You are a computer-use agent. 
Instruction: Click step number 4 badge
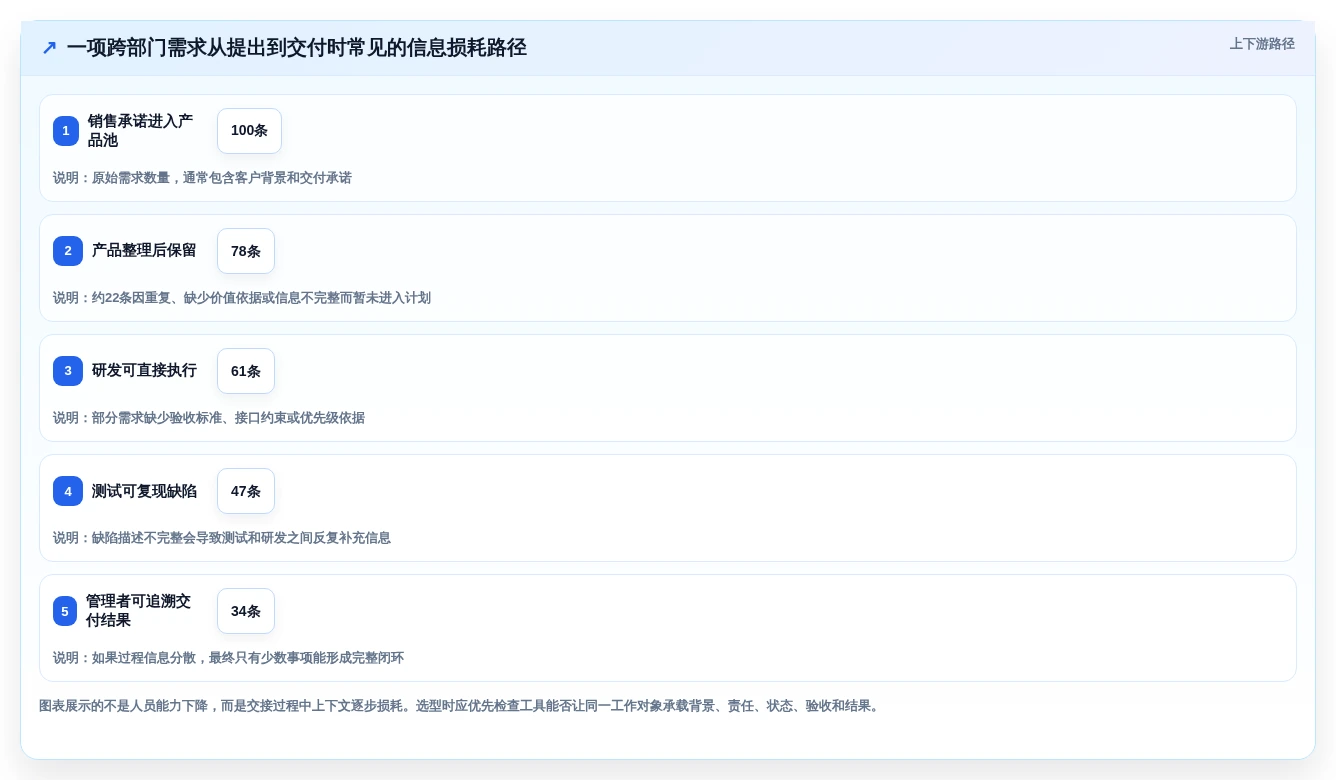pyautogui.click(x=68, y=491)
